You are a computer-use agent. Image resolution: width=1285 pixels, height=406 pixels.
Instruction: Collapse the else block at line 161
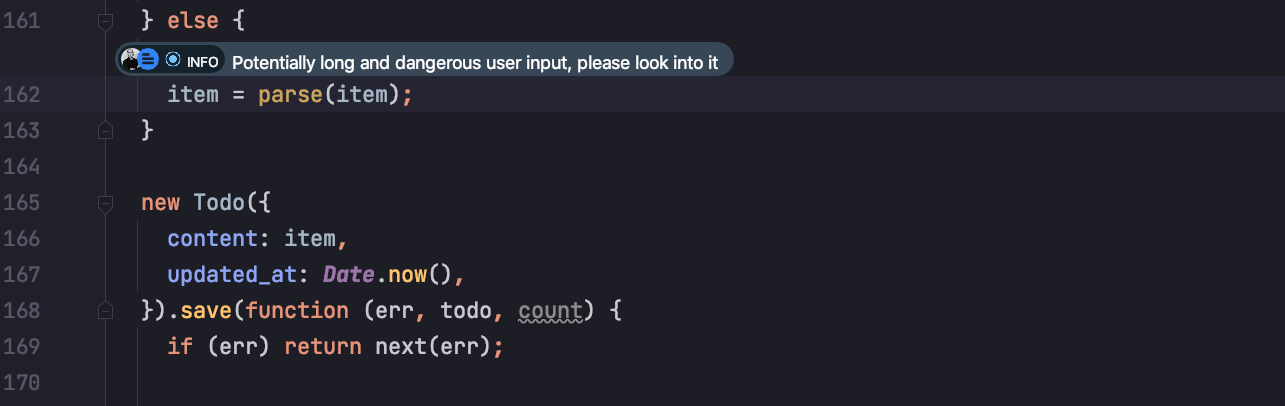[105, 20]
